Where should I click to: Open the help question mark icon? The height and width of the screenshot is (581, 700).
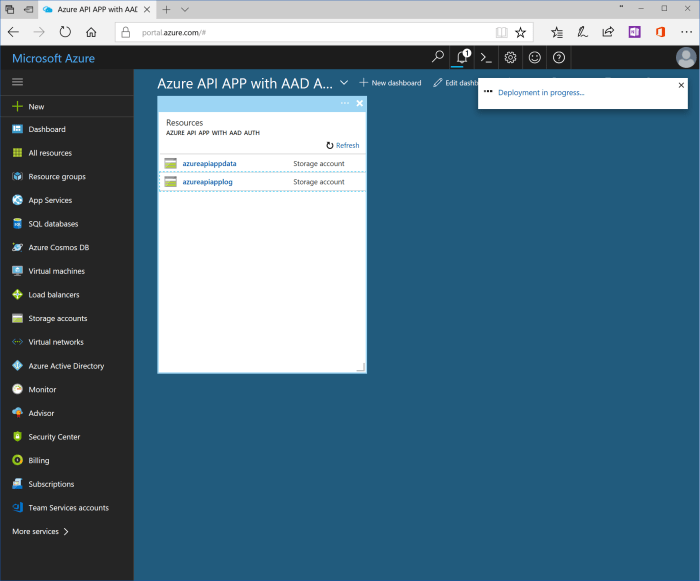click(x=558, y=57)
